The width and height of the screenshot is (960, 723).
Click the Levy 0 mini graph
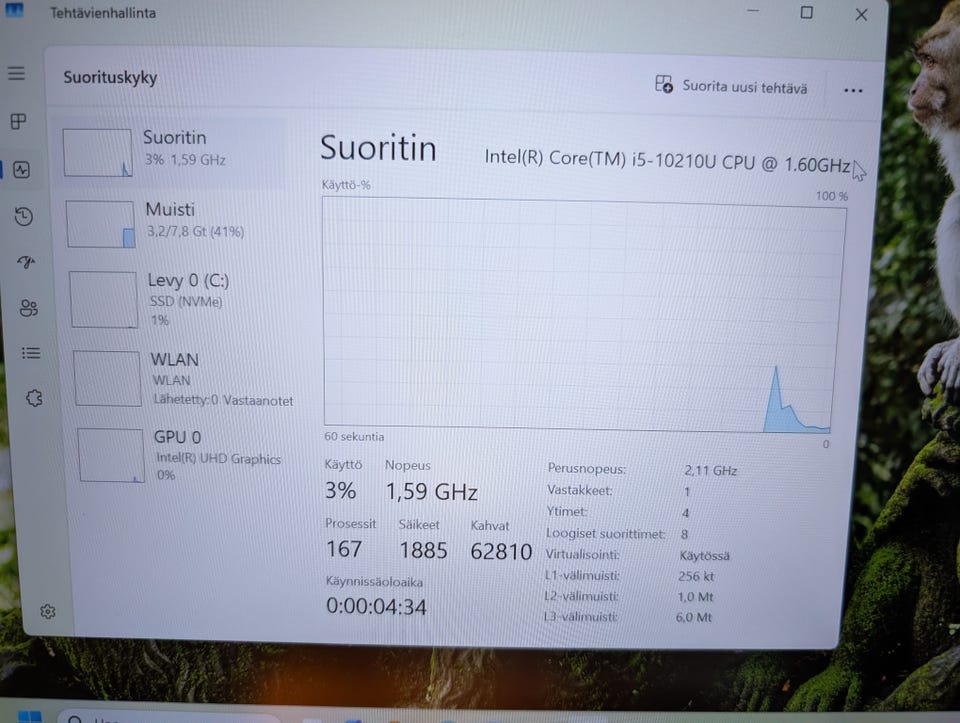[x=104, y=300]
